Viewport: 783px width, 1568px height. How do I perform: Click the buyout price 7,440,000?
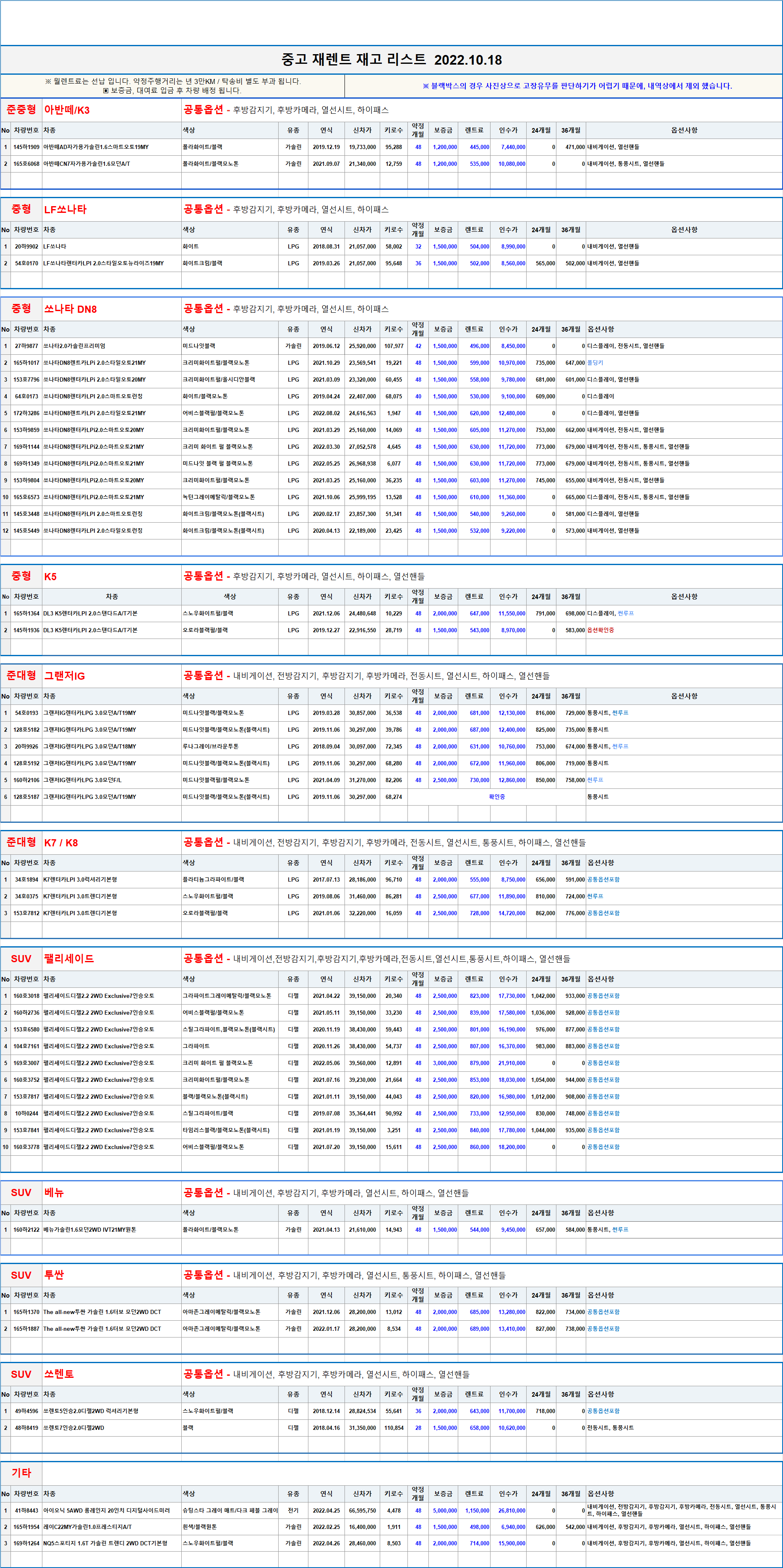pyautogui.click(x=514, y=147)
